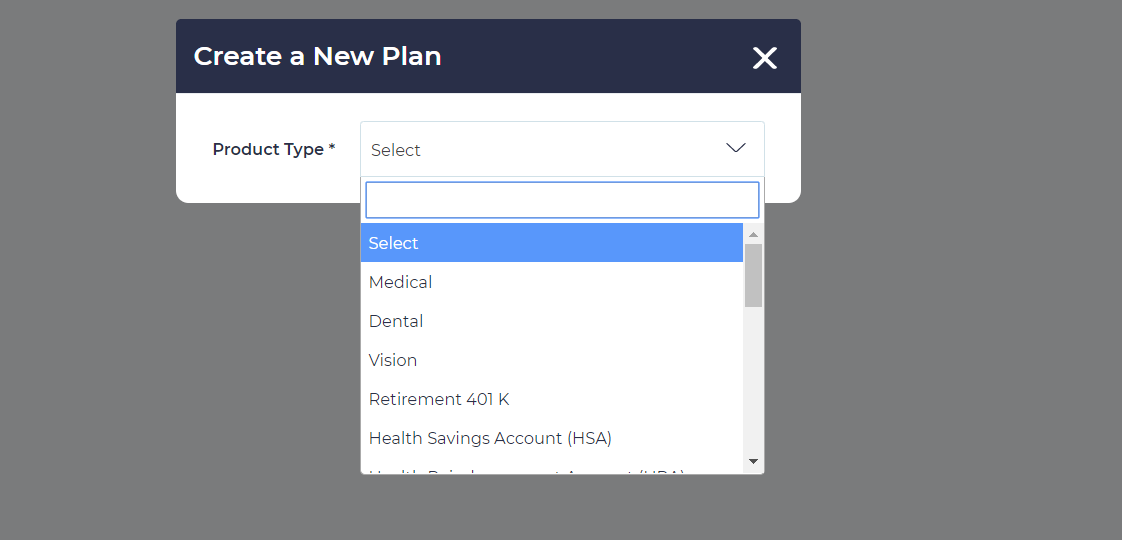Screen dimensions: 1122x540
Task: Close the Create a New Plan dialog
Action: [765, 58]
